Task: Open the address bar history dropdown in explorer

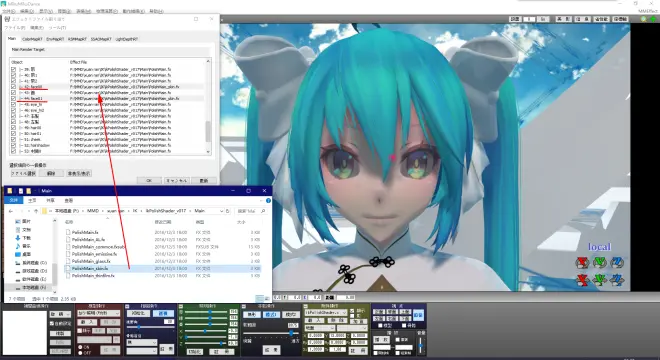Action: click(221, 211)
